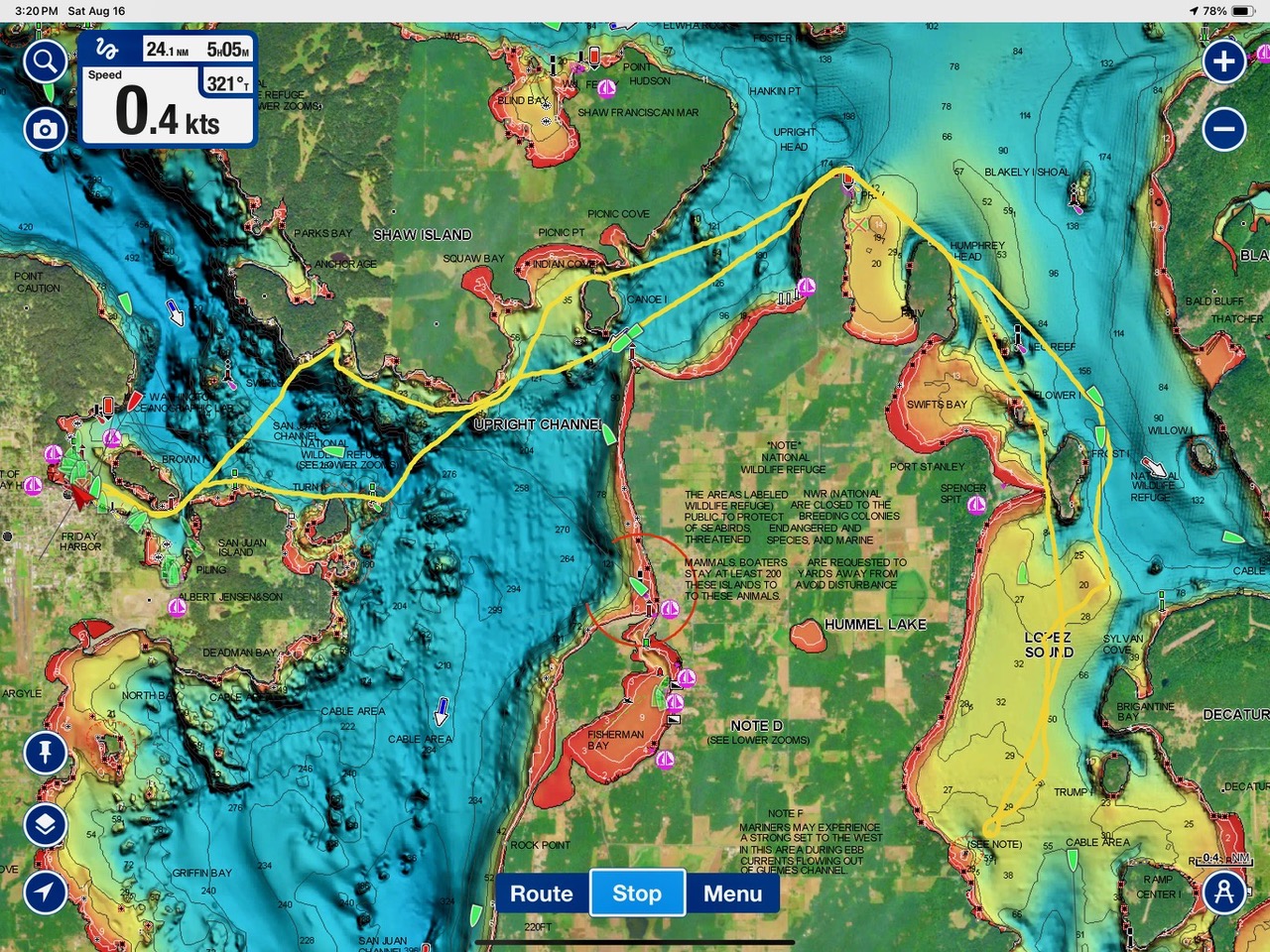Tap magenta sailboat marker near Spencer Spit

(976, 506)
